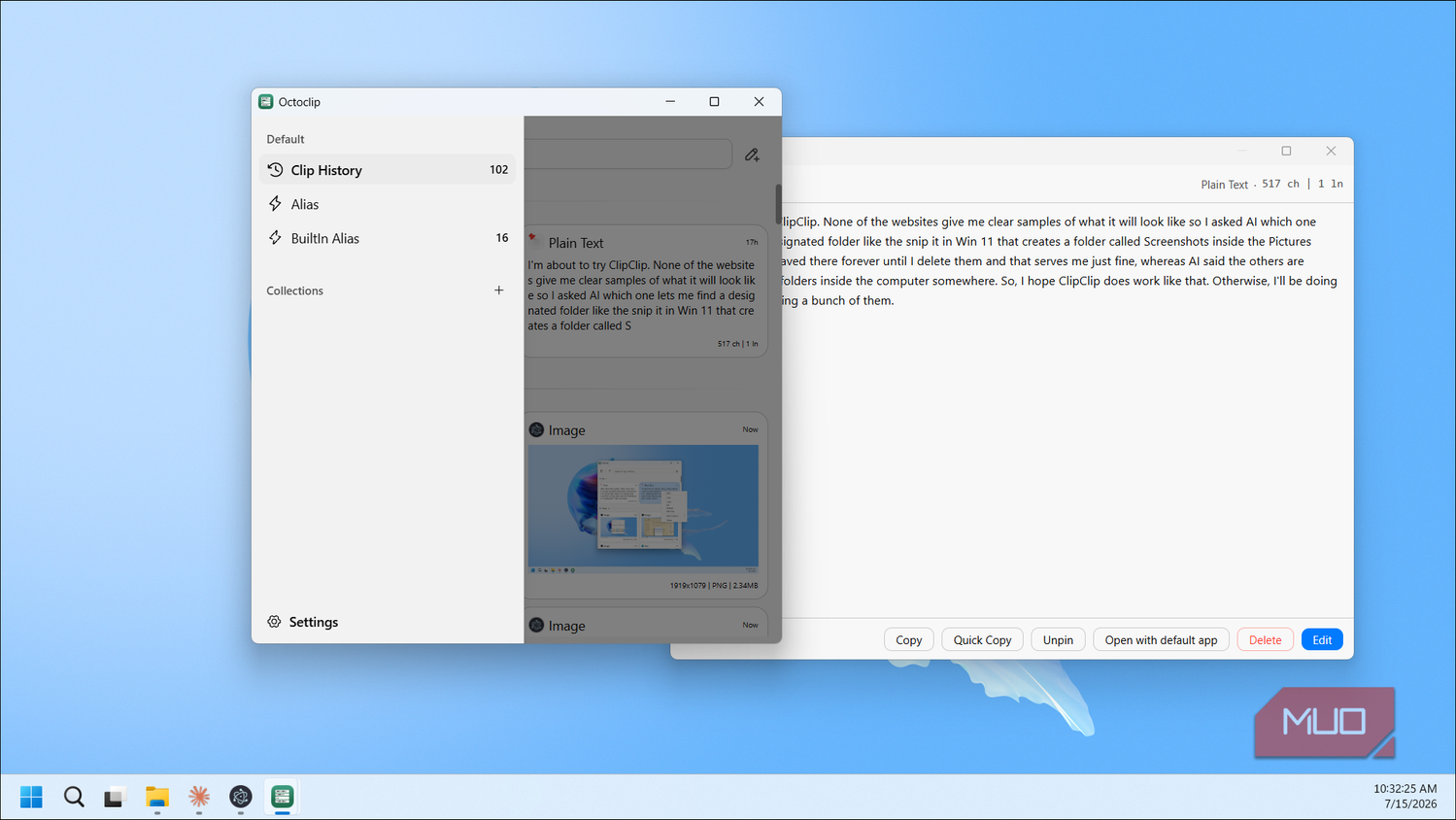Open Task View from taskbar

(x=115, y=797)
